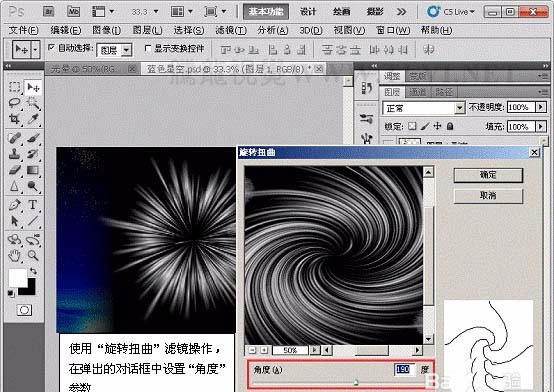Choose the 摄影 workspace
The image size is (554, 392).
click(375, 12)
